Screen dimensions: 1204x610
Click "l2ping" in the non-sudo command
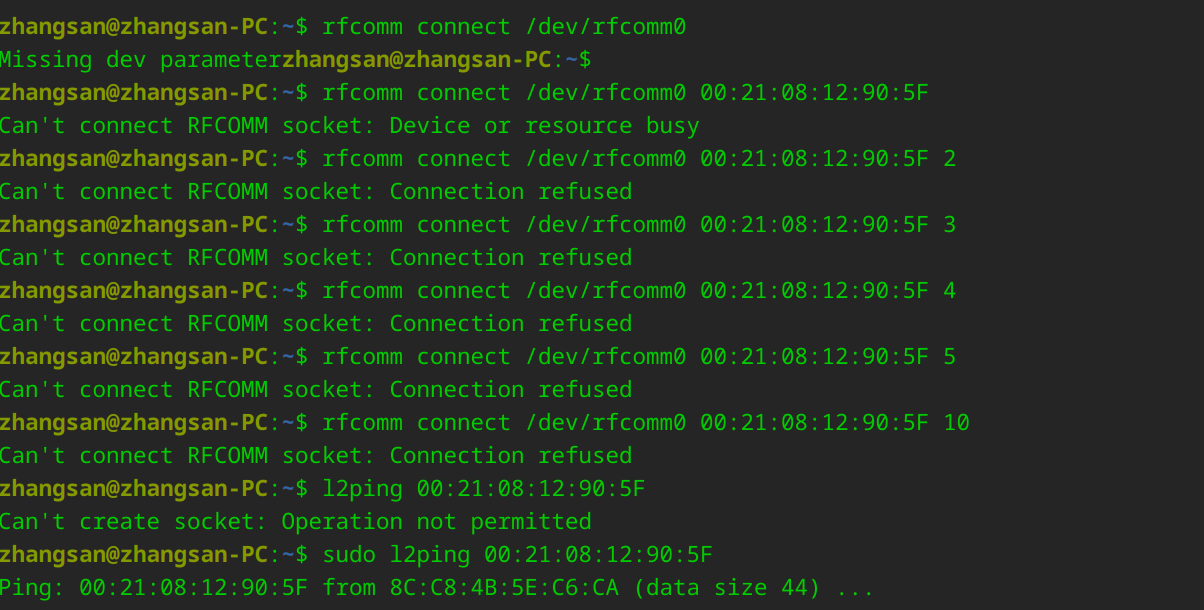tap(362, 489)
